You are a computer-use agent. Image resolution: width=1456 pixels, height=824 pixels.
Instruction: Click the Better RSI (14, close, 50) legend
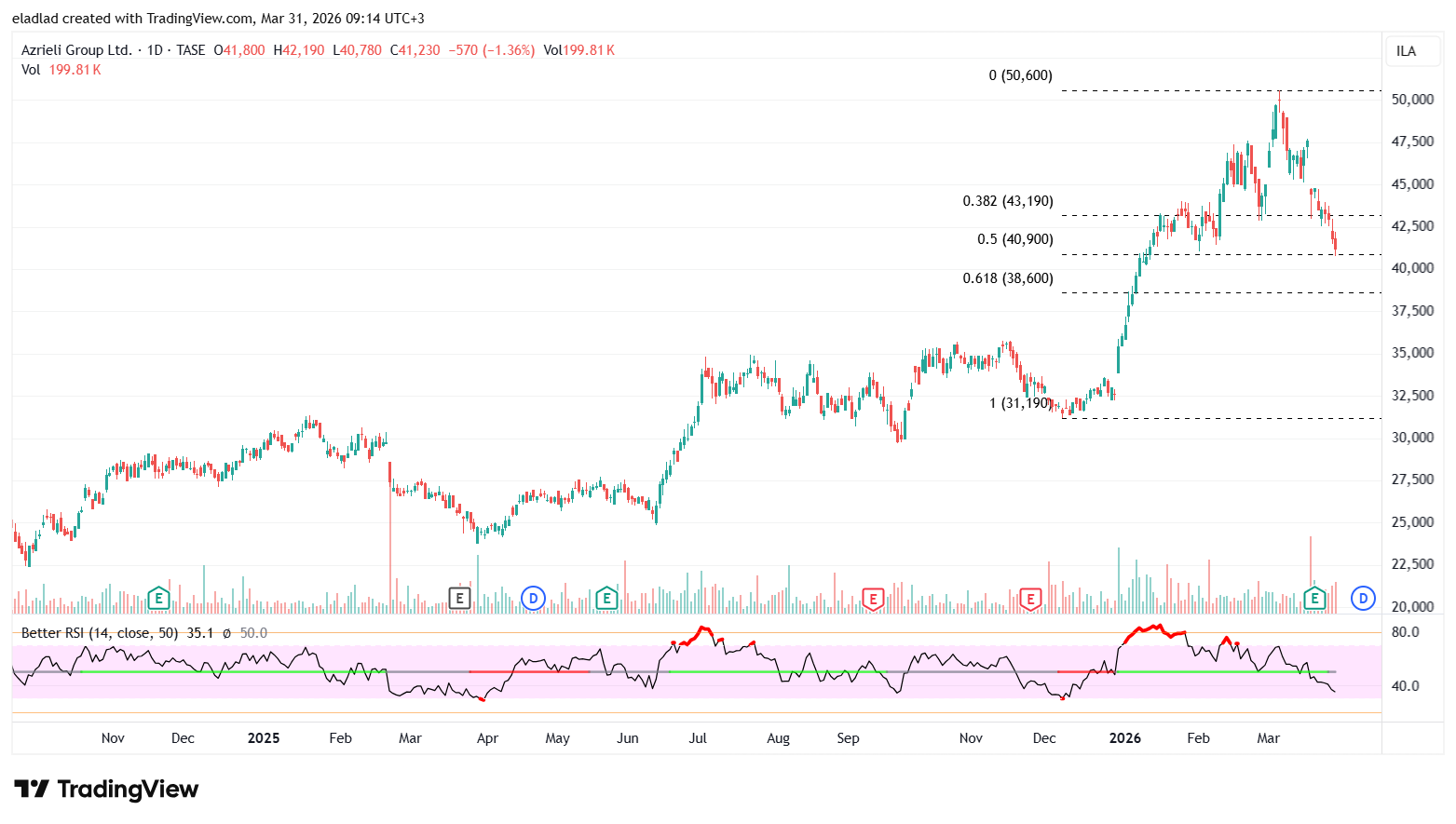pos(100,633)
